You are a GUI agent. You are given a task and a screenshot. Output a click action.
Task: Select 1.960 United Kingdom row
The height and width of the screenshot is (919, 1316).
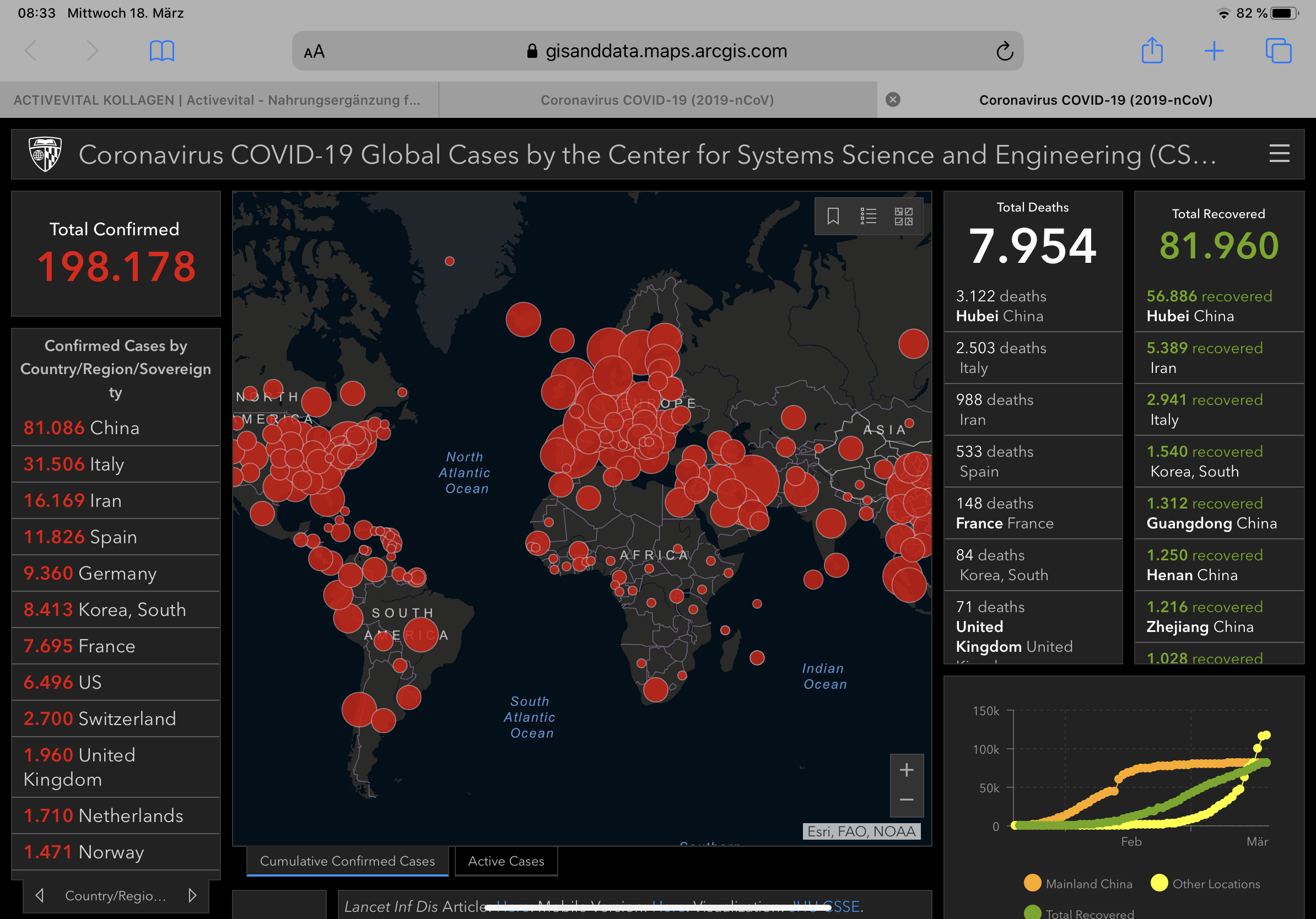pyautogui.click(x=116, y=767)
